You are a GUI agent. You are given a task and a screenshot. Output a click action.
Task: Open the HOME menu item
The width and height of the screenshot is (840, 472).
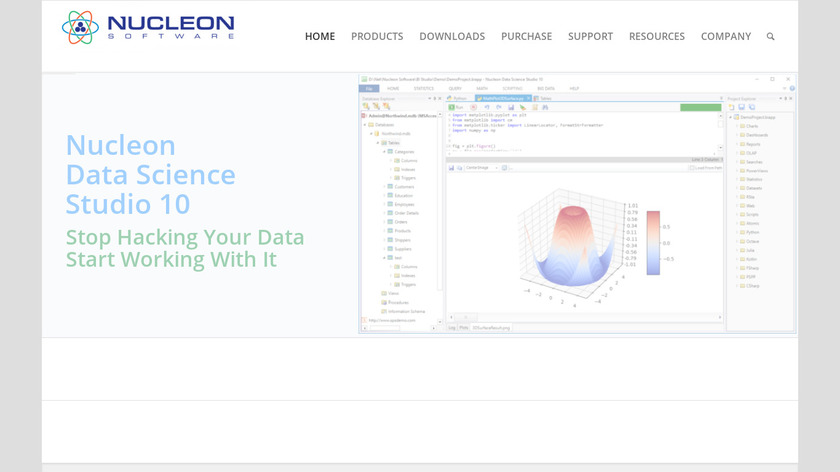[320, 36]
